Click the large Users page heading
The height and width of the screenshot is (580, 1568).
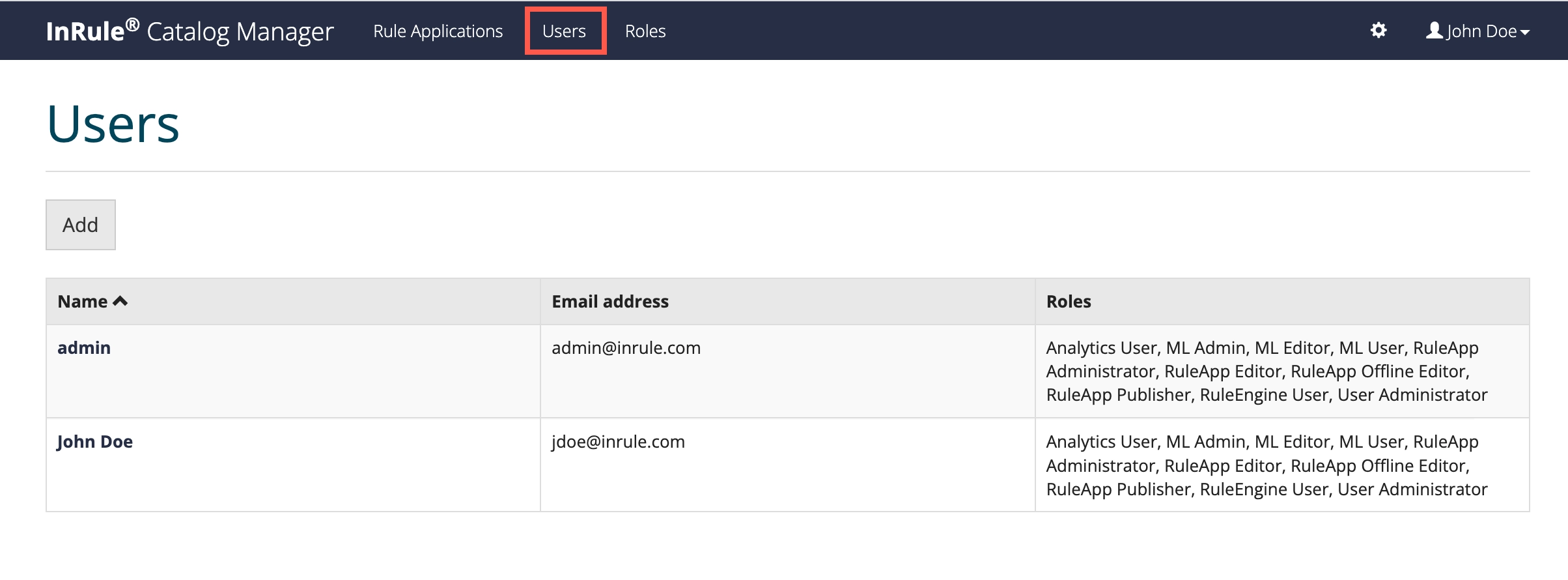click(113, 124)
